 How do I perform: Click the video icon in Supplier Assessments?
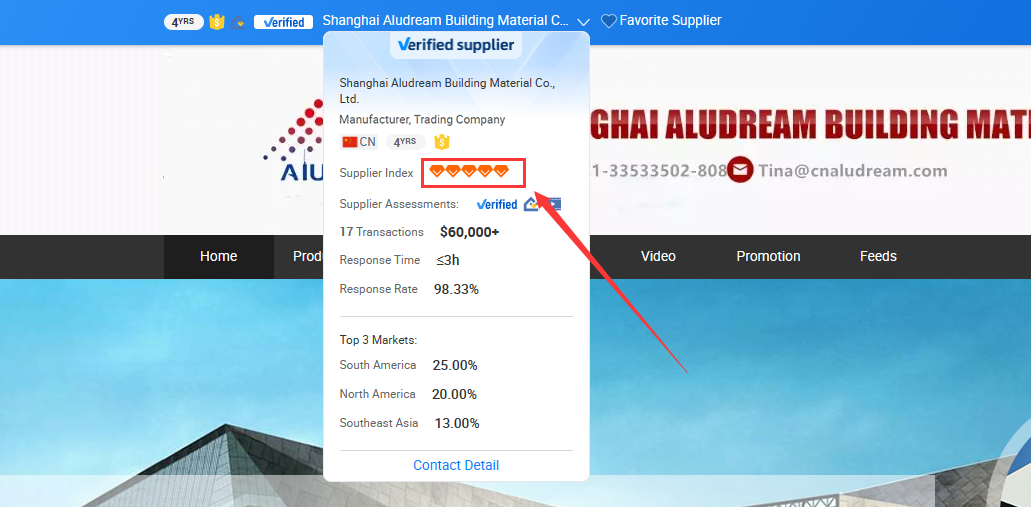click(x=553, y=205)
